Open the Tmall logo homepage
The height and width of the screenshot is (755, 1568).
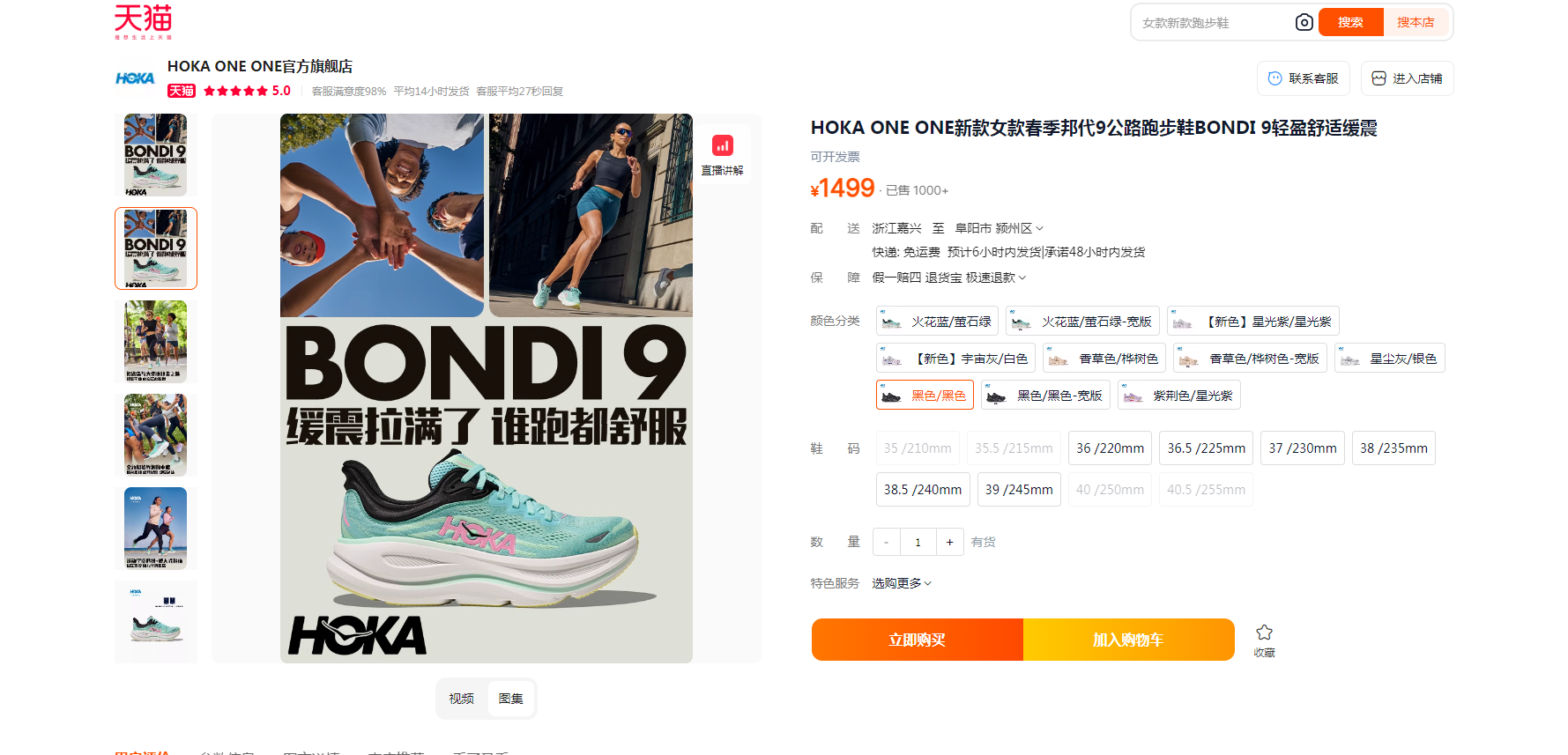tap(143, 22)
